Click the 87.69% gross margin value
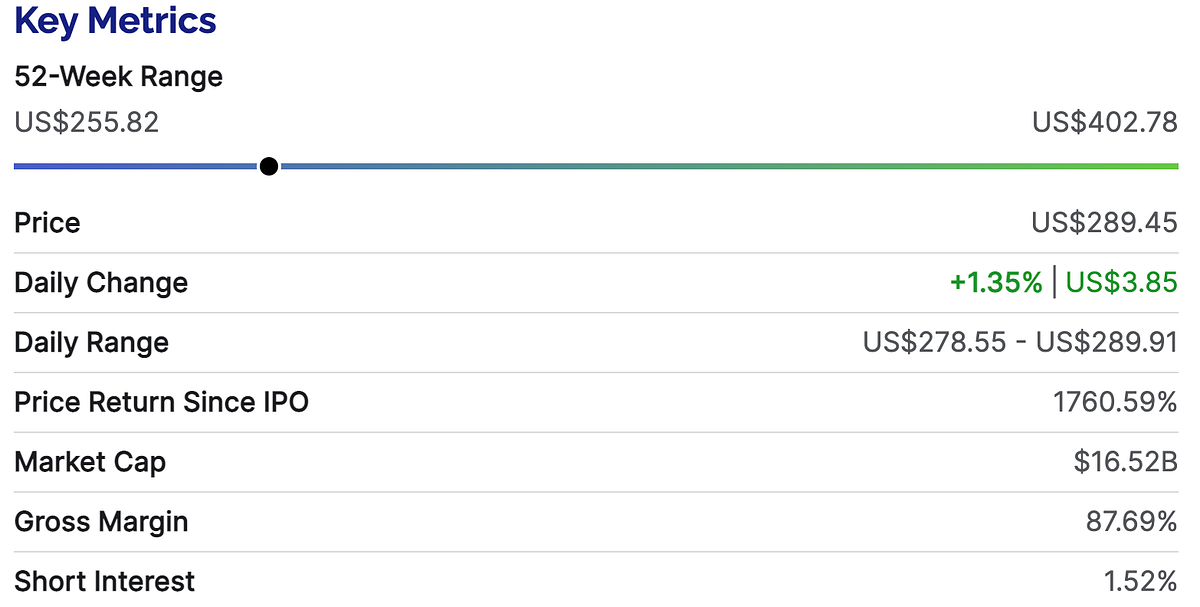Screen dimensions: 1200x607 pos(1132,522)
